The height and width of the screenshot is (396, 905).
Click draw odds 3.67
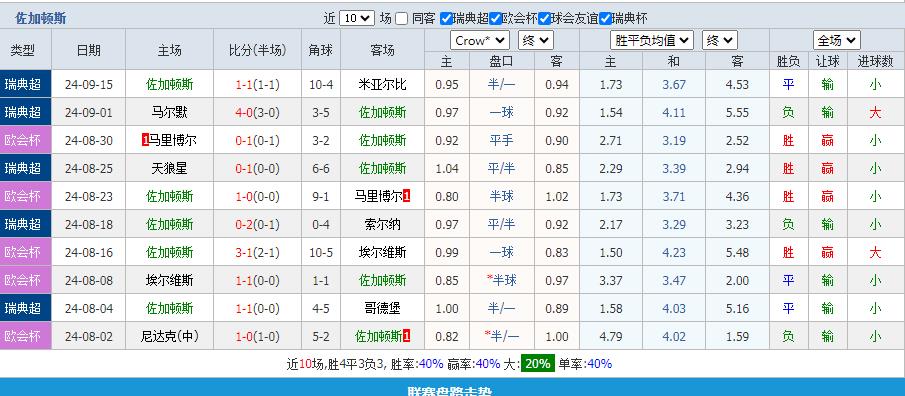click(674, 85)
